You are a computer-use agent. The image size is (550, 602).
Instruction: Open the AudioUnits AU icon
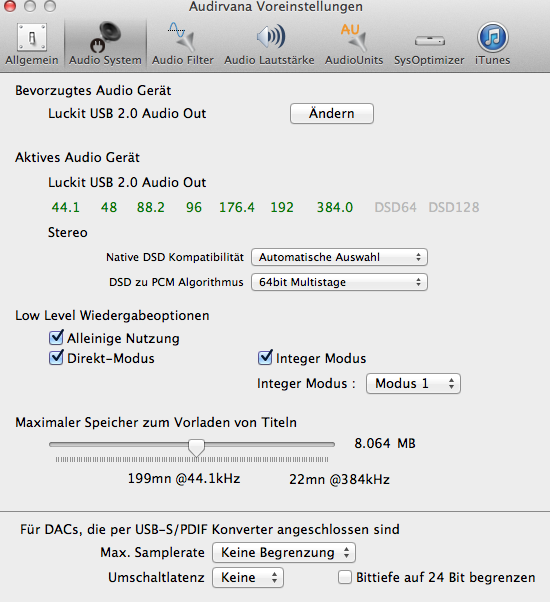[354, 37]
